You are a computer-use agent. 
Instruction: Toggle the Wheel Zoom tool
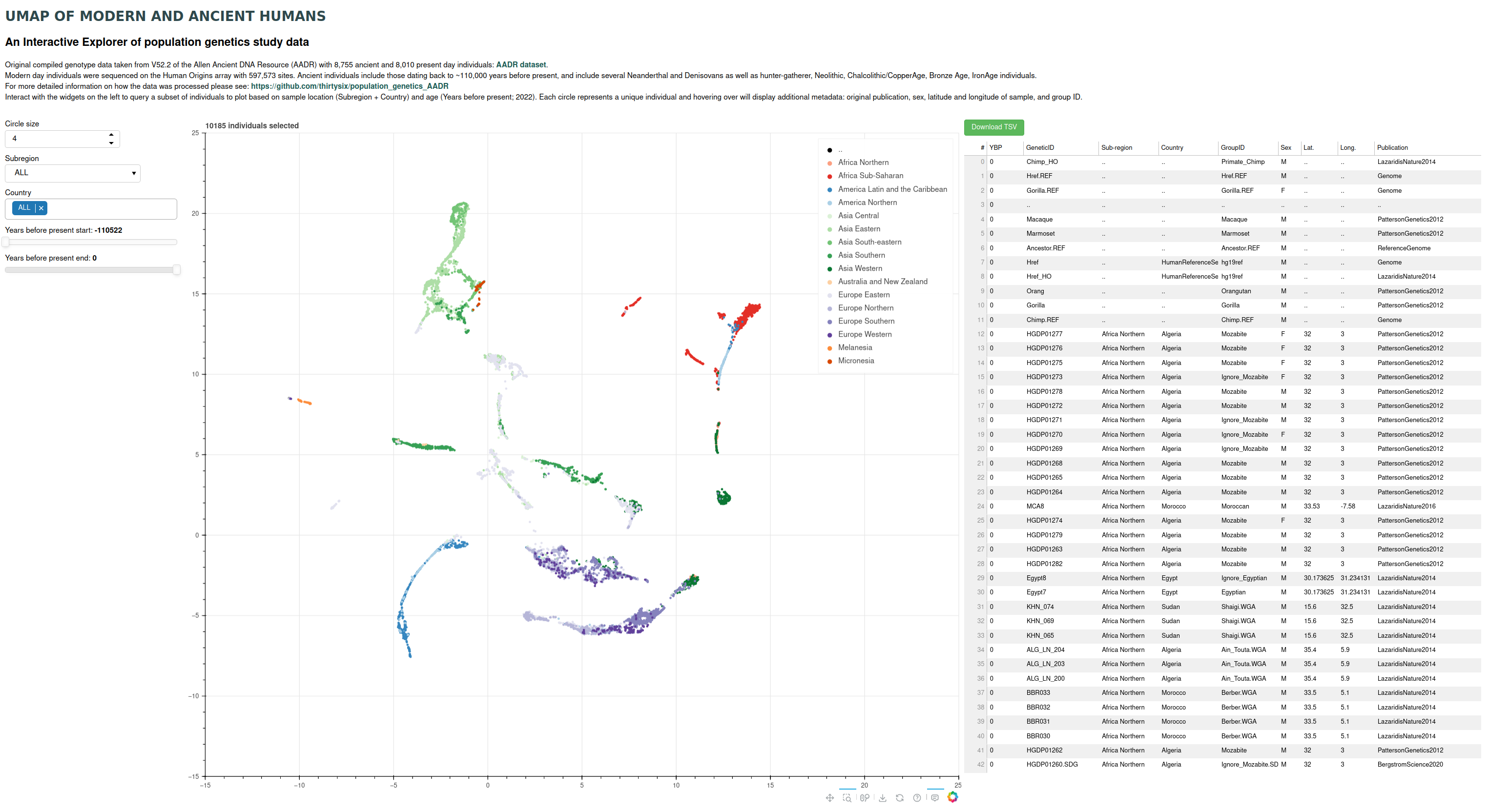pyautogui.click(x=865, y=797)
